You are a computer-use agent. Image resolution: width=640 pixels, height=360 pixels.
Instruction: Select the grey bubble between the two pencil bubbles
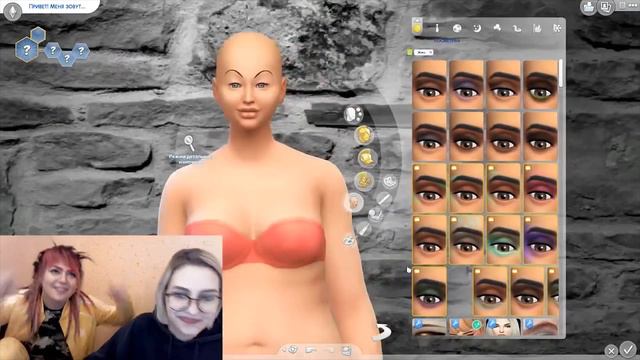coord(376,214)
